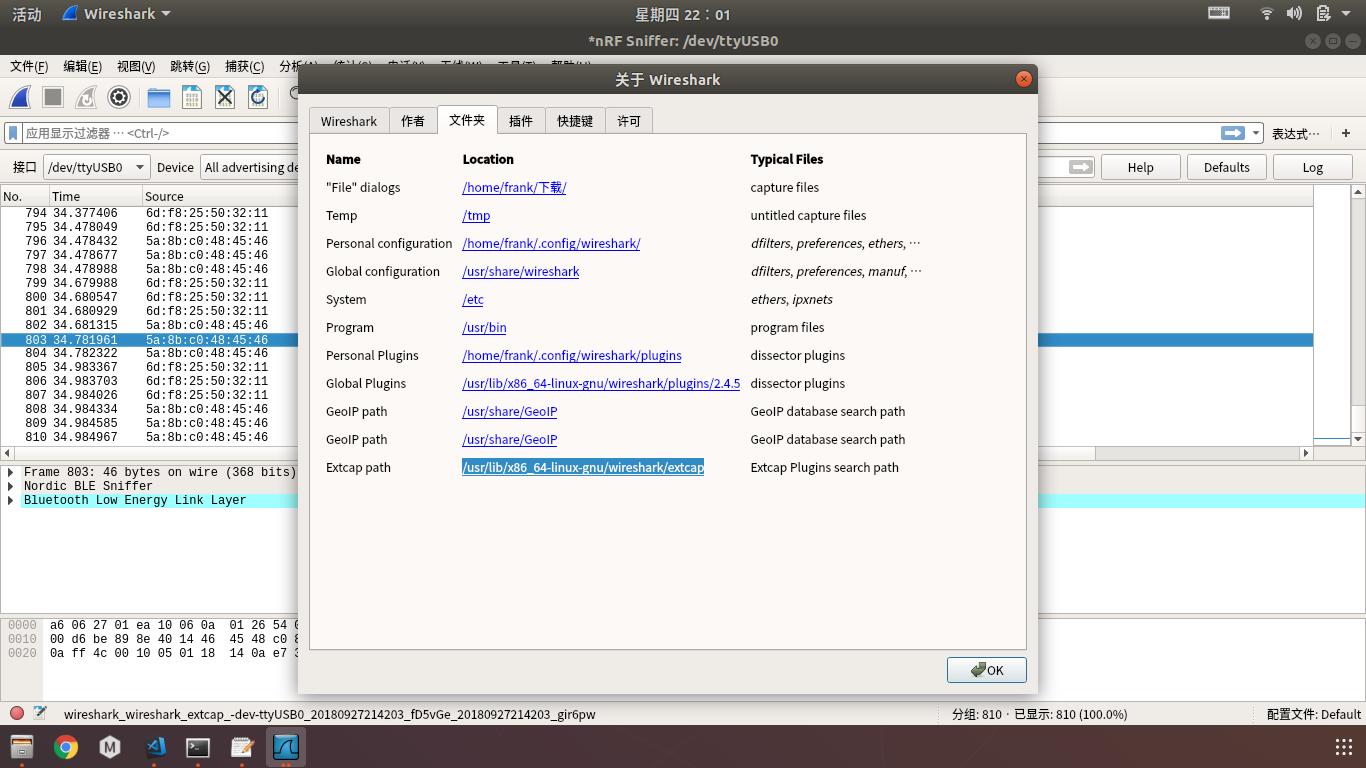
Task: Restart the current capture with the grey fin
Action: (86, 97)
